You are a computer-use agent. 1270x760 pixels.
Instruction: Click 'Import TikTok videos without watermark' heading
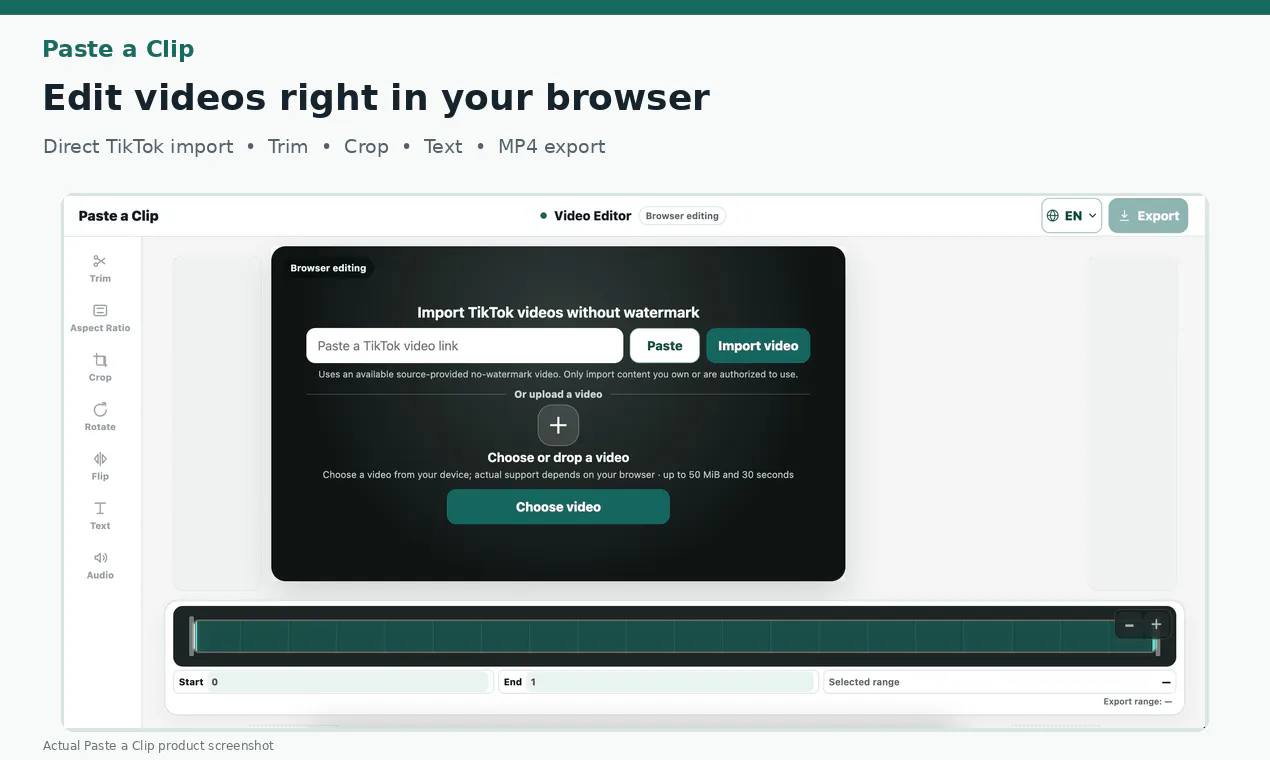tap(558, 313)
